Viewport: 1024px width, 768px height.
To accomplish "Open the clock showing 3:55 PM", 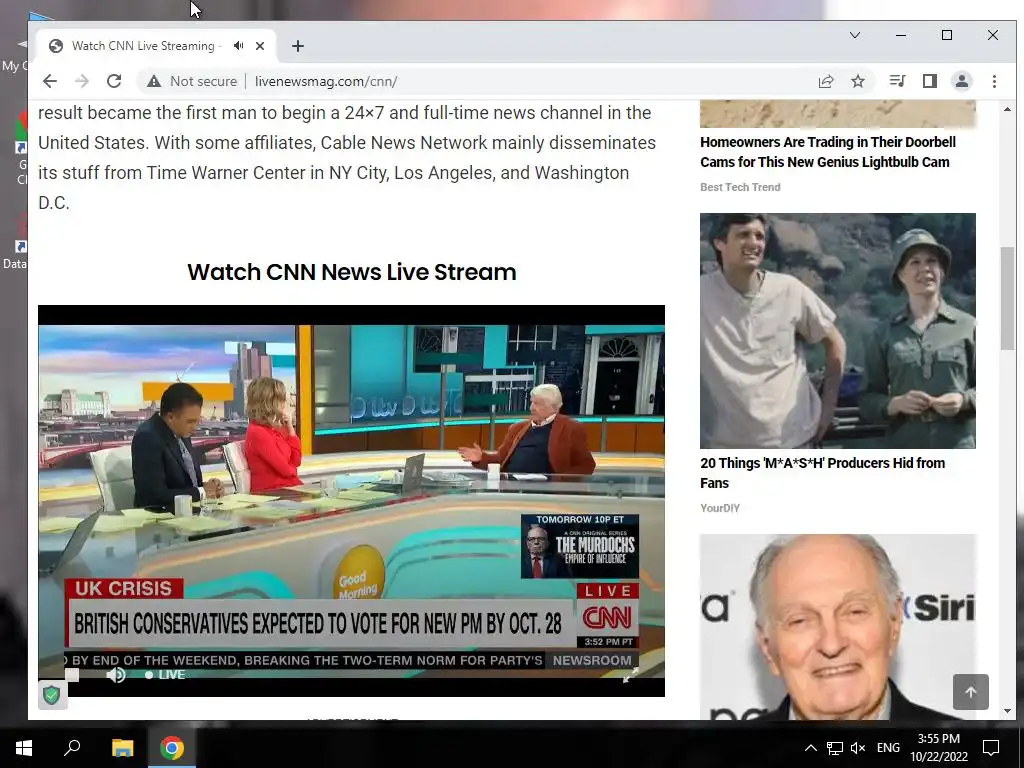I will [x=938, y=748].
